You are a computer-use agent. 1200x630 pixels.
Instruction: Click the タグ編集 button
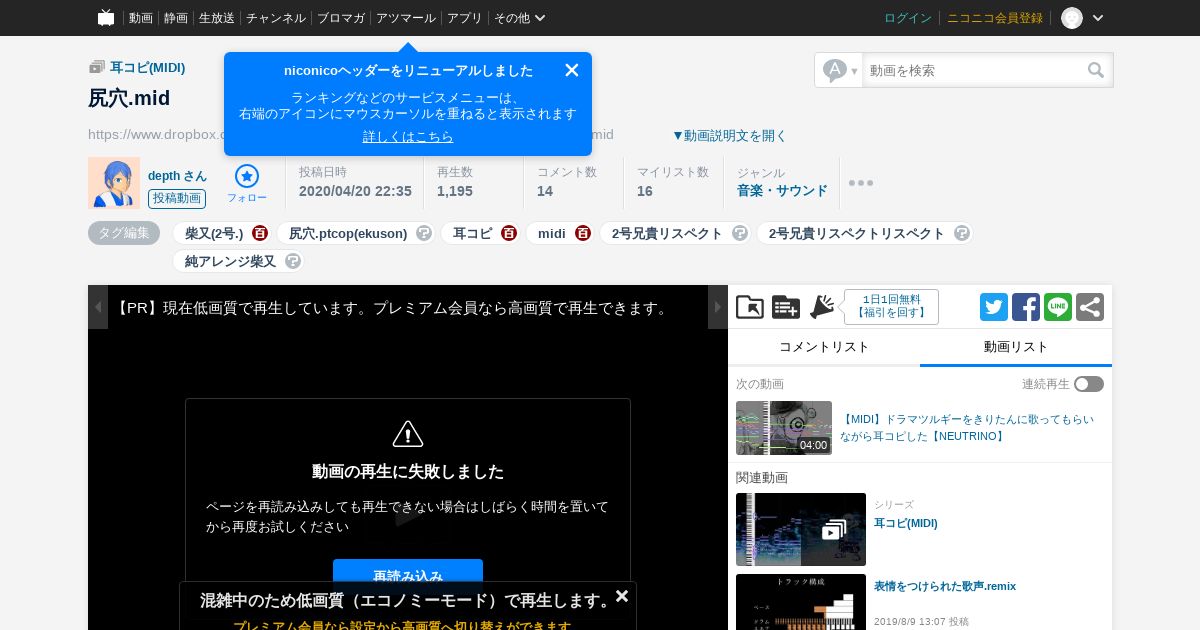pyautogui.click(x=124, y=233)
